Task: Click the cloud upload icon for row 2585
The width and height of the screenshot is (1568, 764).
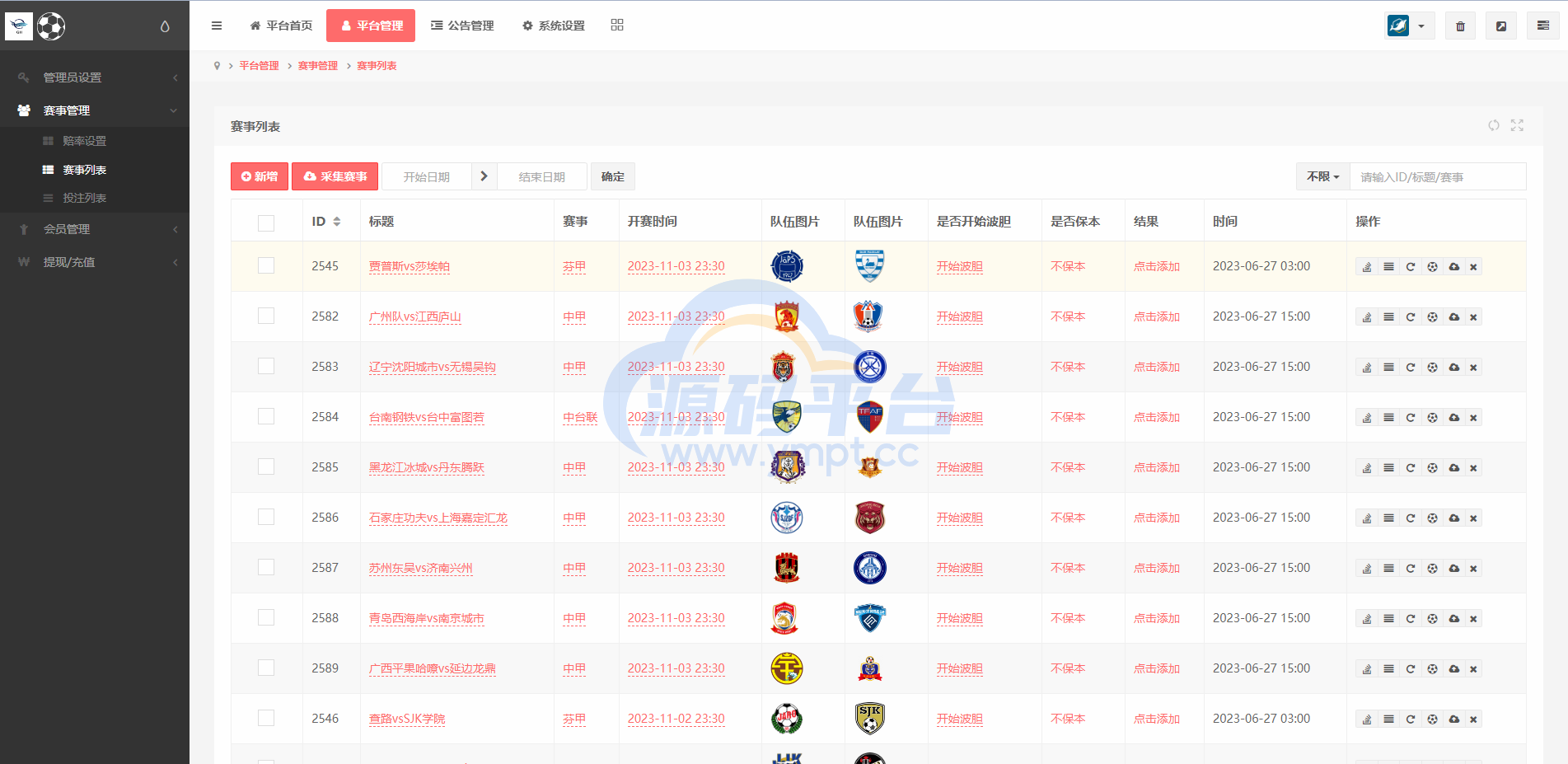Action: click(x=1454, y=467)
